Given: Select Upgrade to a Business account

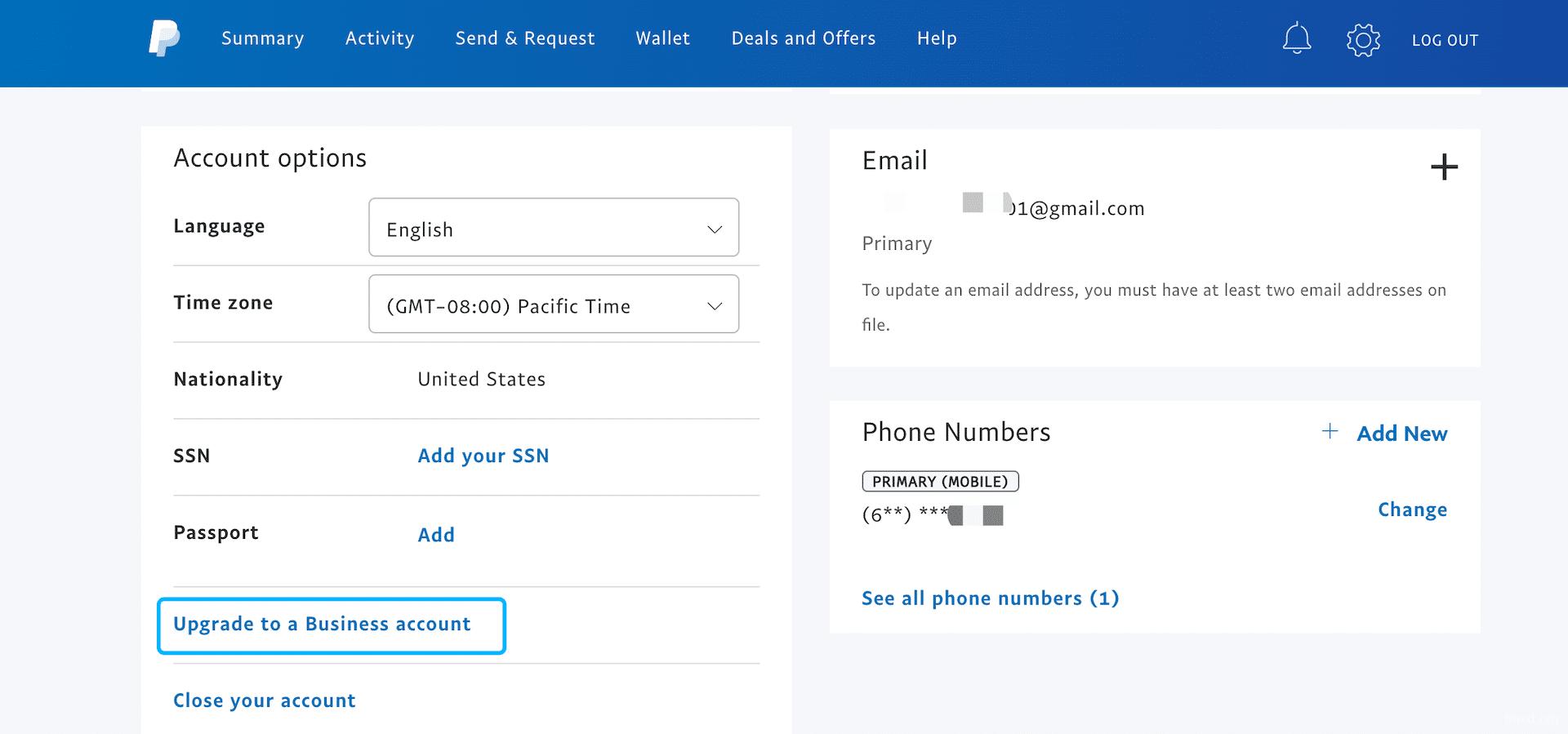Looking at the screenshot, I should click(322, 625).
